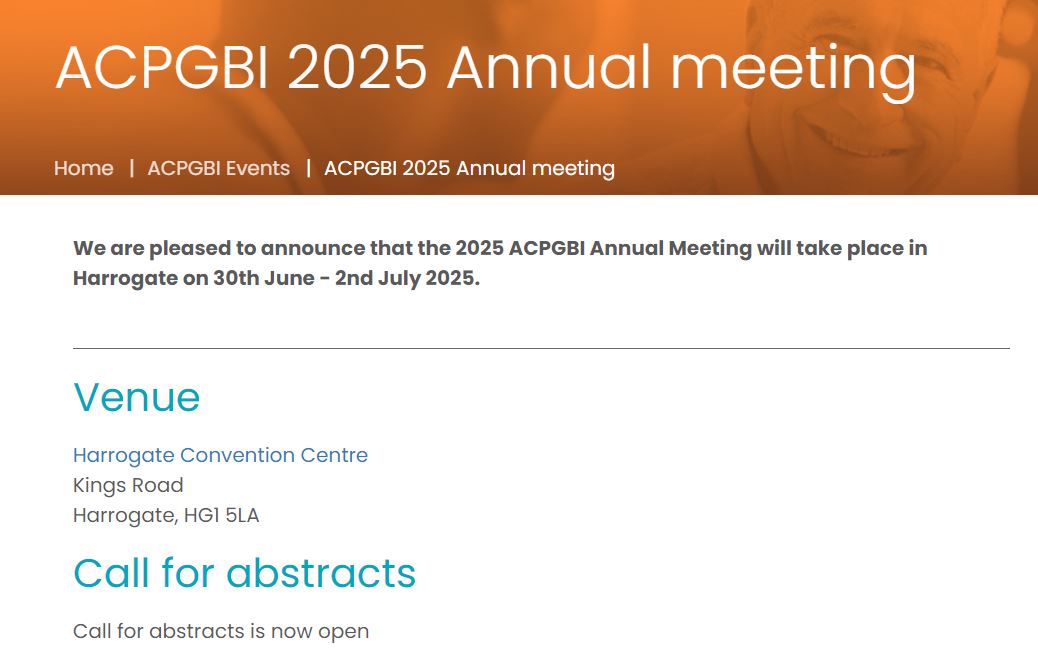The height and width of the screenshot is (658, 1038).
Task: Select the ACPGBI 2025 Annual meeting breadcrumb
Action: pyautogui.click(x=468, y=168)
